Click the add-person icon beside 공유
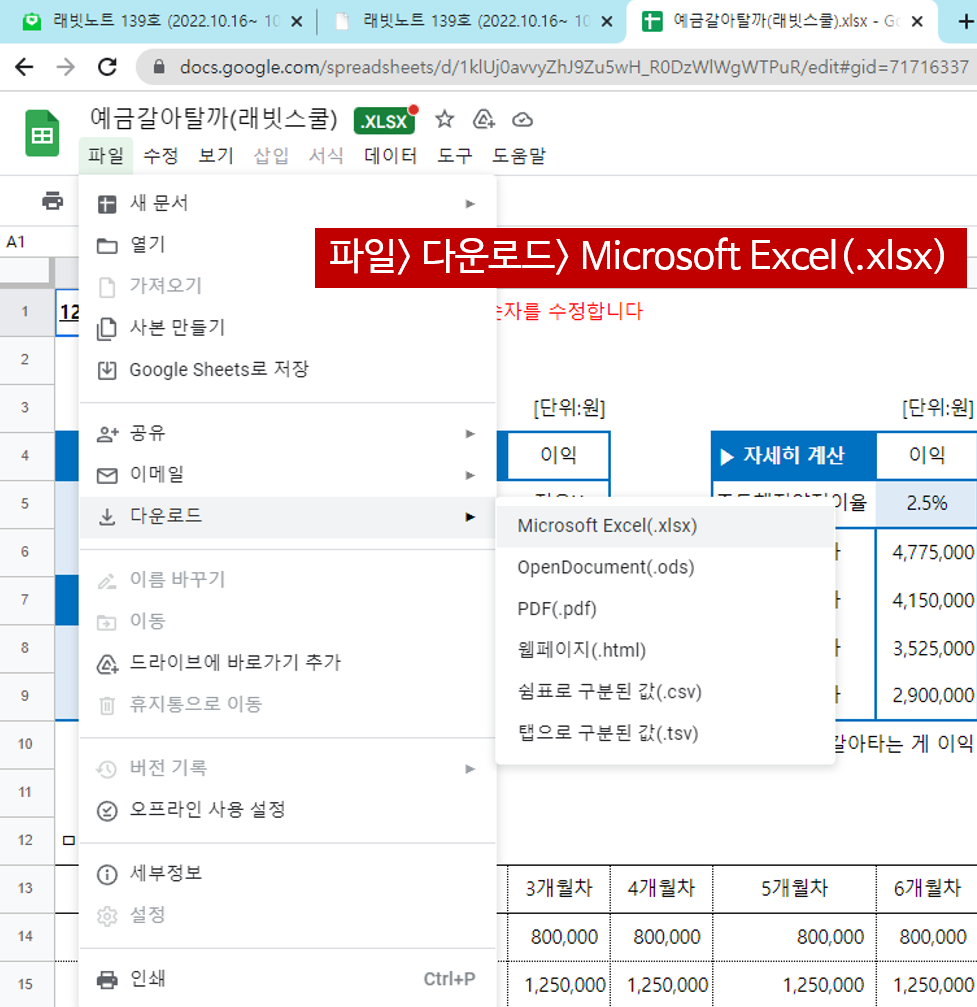Image resolution: width=977 pixels, height=1007 pixels. coord(107,433)
